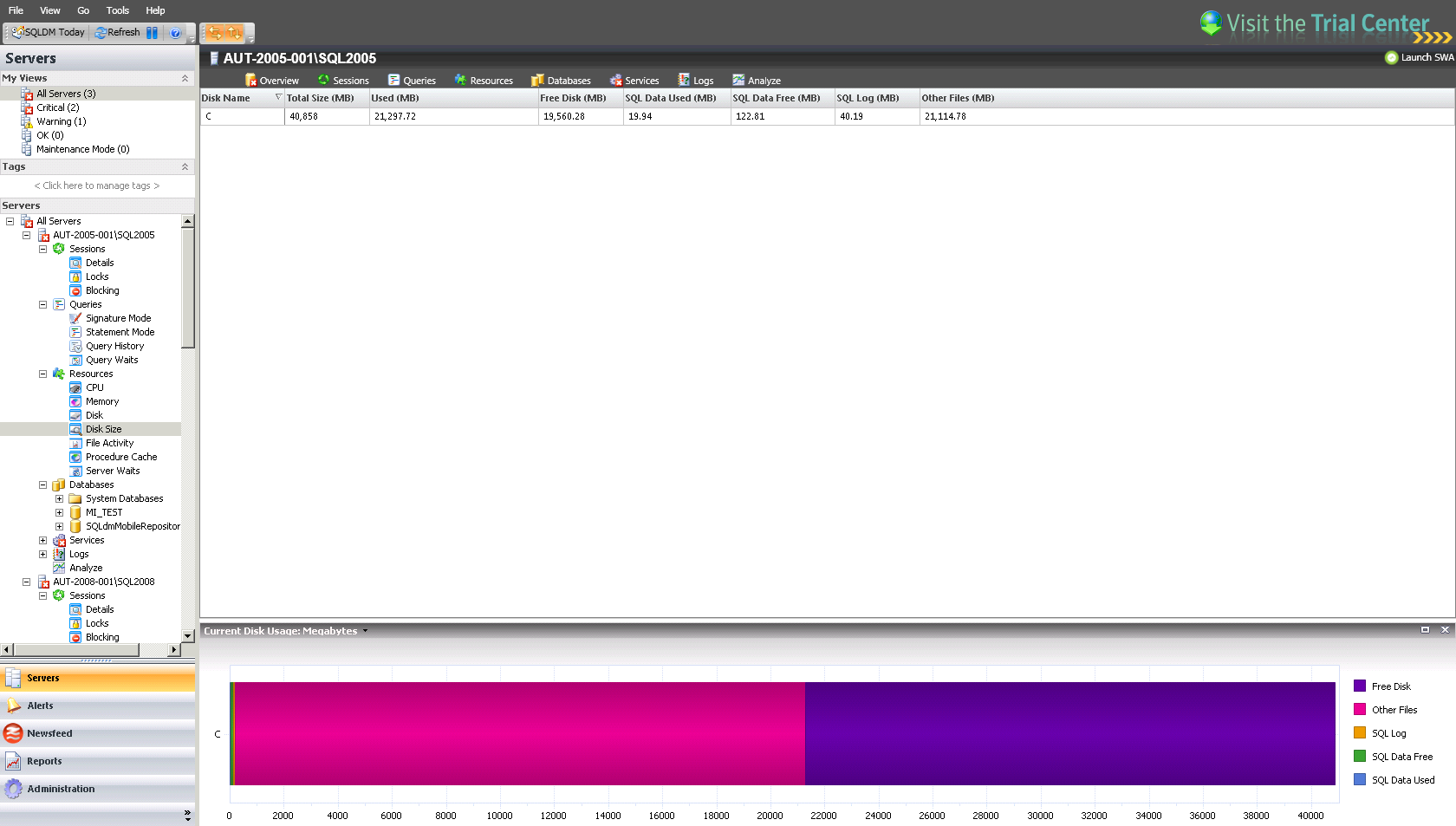1456x826 pixels.
Task: Click the Refresh toolbar button
Action: click(x=117, y=32)
